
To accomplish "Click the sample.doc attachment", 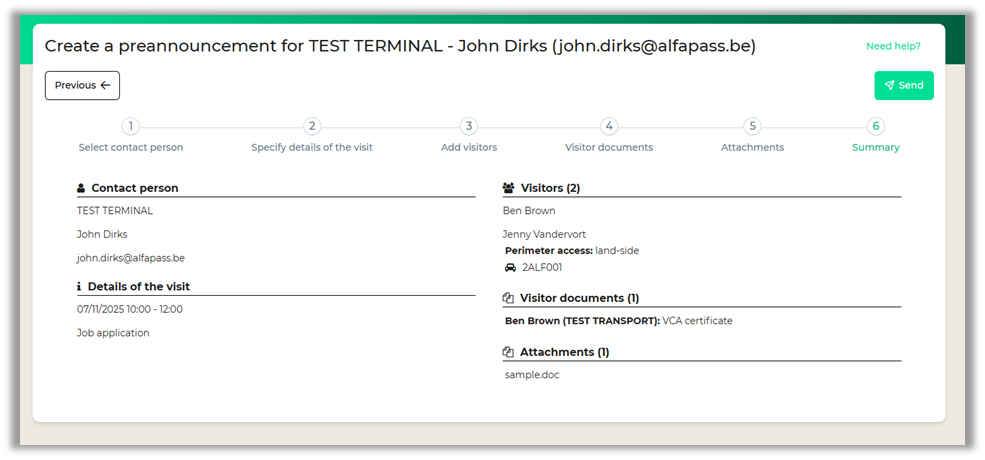I will pyautogui.click(x=532, y=375).
